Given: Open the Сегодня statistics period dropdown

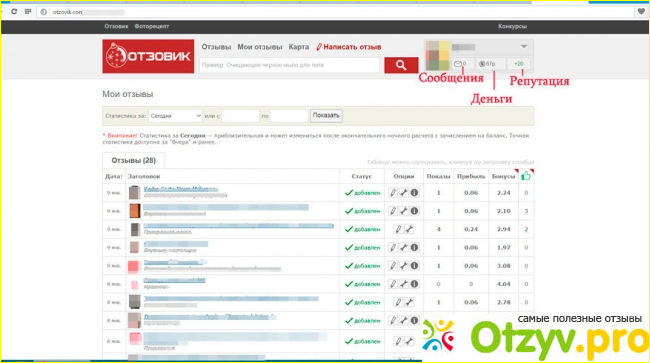Looking at the screenshot, I should (175, 116).
